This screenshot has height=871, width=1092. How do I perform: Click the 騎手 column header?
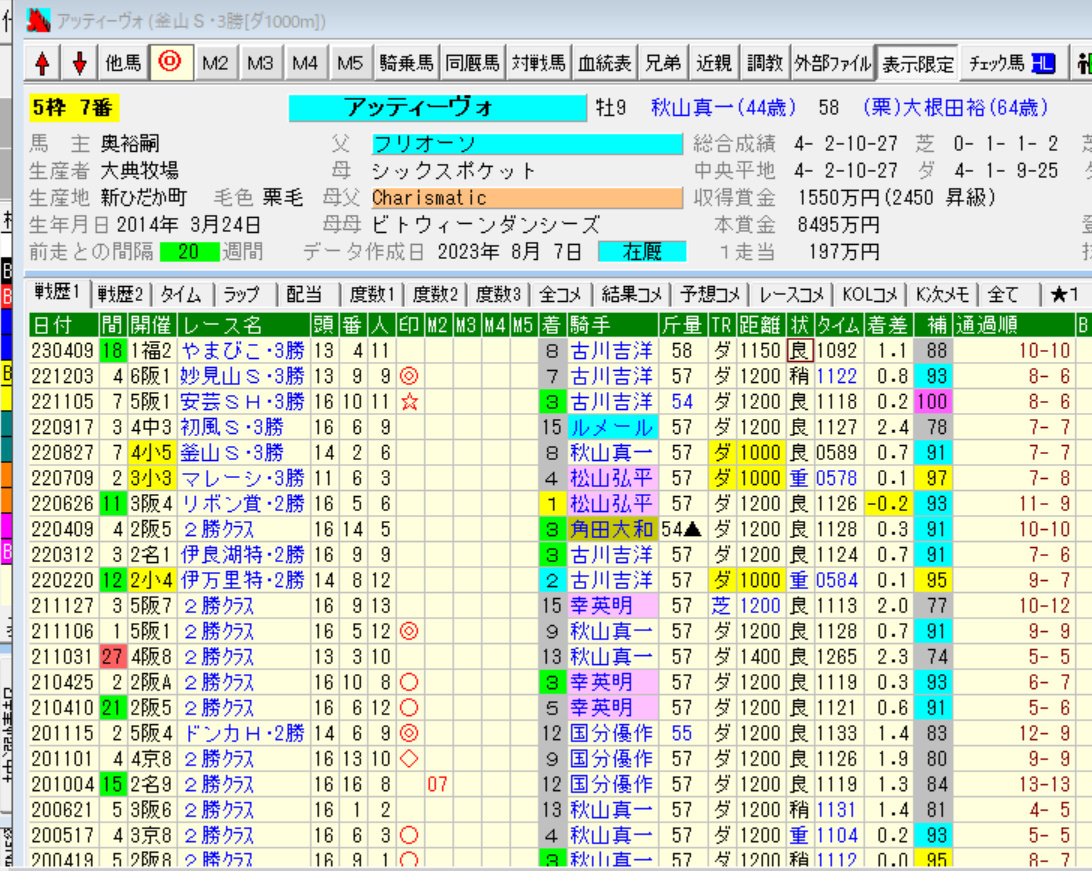point(612,324)
